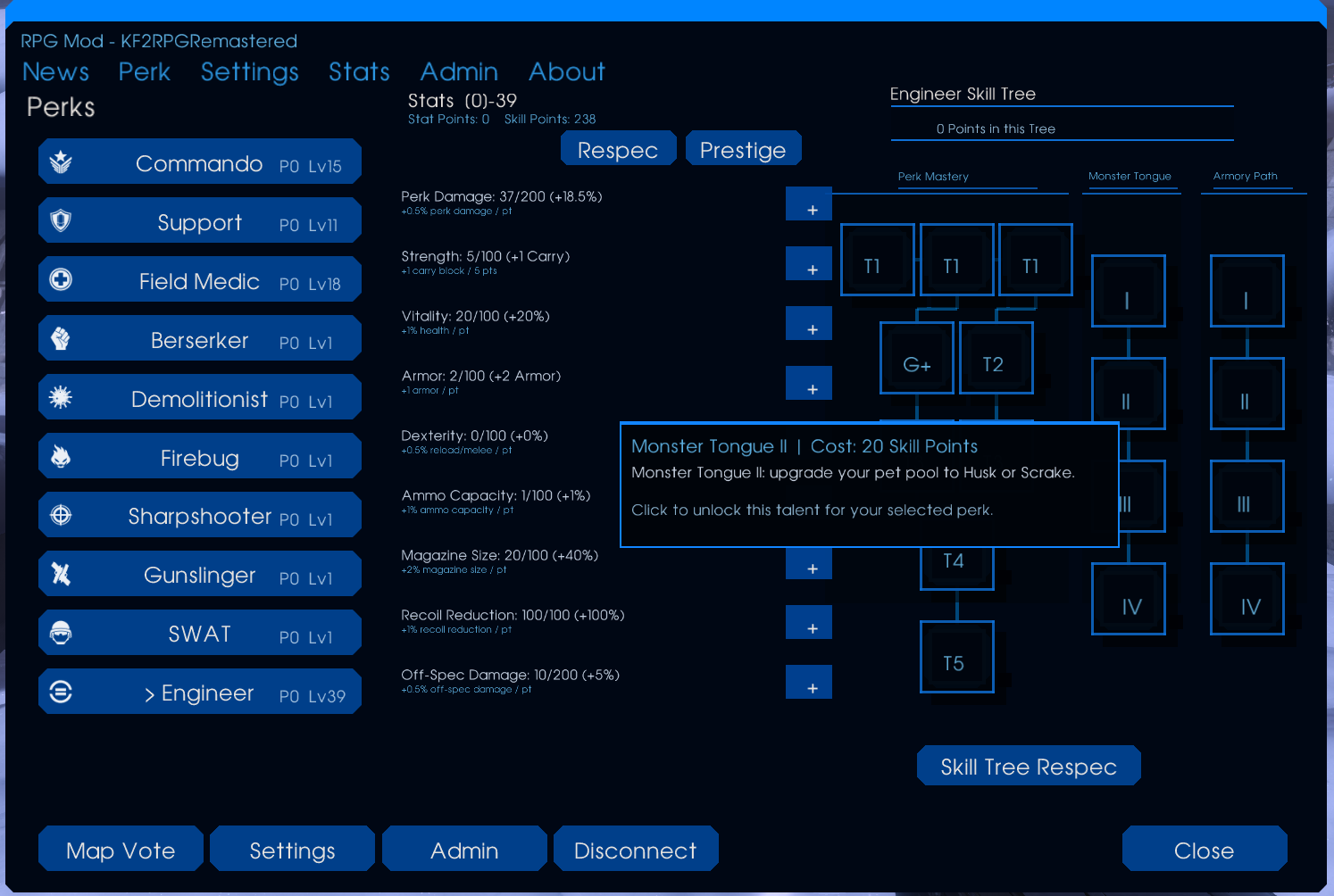Click the Engineer perk icon
The image size is (1334, 896).
61,692
